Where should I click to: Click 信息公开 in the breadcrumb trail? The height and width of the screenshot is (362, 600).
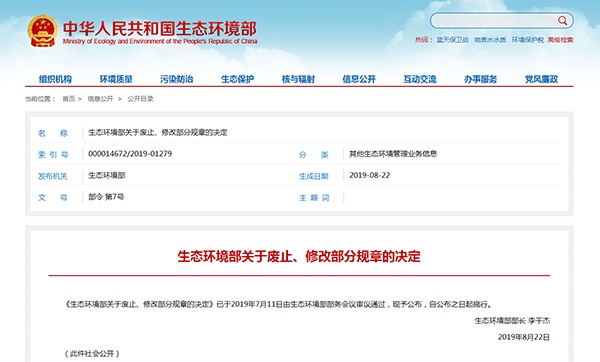100,99
